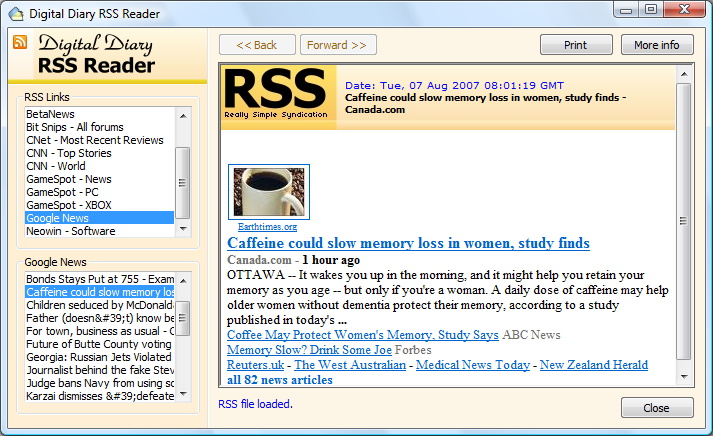Open For town, business as usual headline
Screen dimensions: 713x436
click(x=100, y=331)
